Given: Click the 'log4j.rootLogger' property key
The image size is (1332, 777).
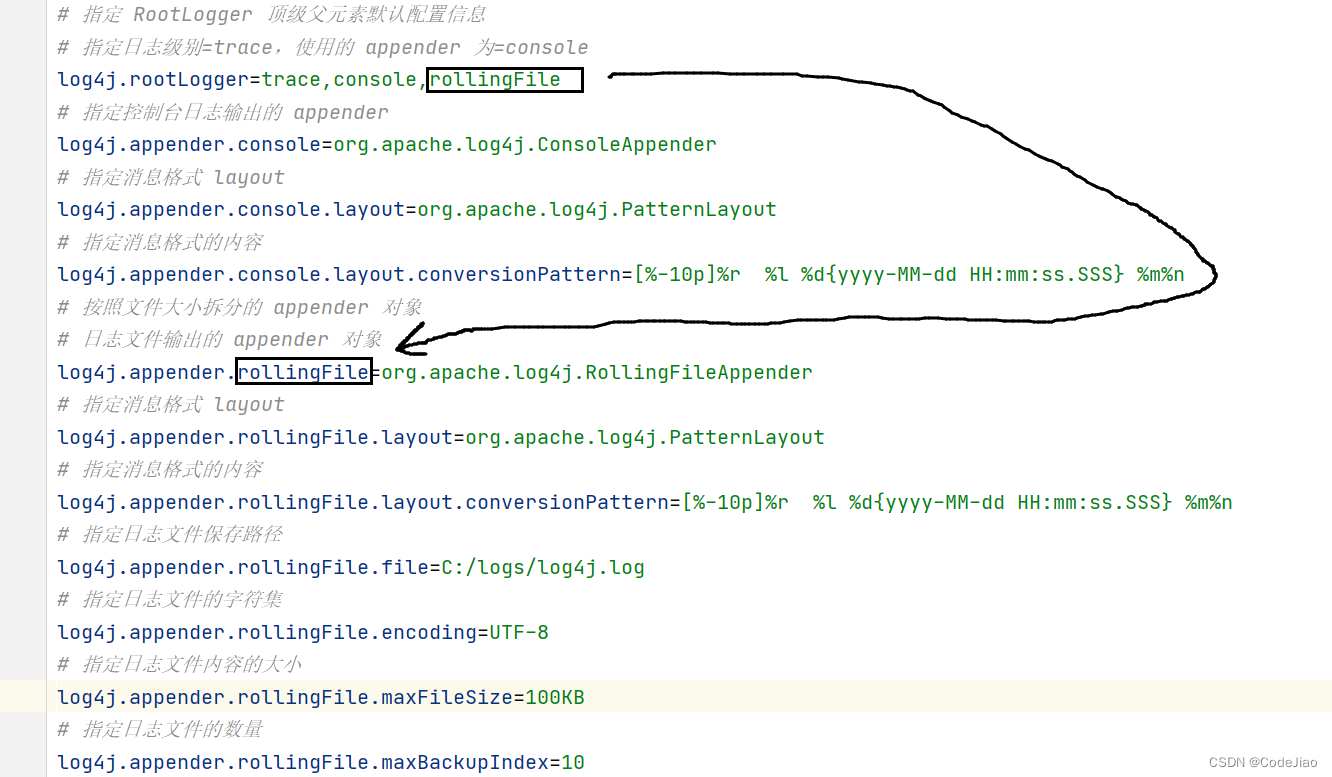Looking at the screenshot, I should pyautogui.click(x=153, y=80).
